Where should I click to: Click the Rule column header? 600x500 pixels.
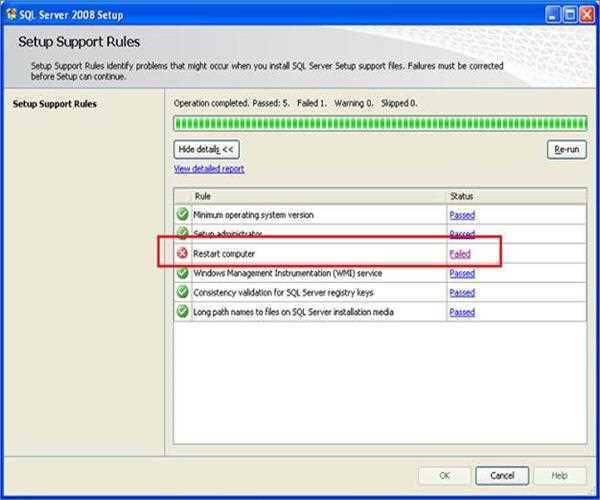pyautogui.click(x=203, y=196)
